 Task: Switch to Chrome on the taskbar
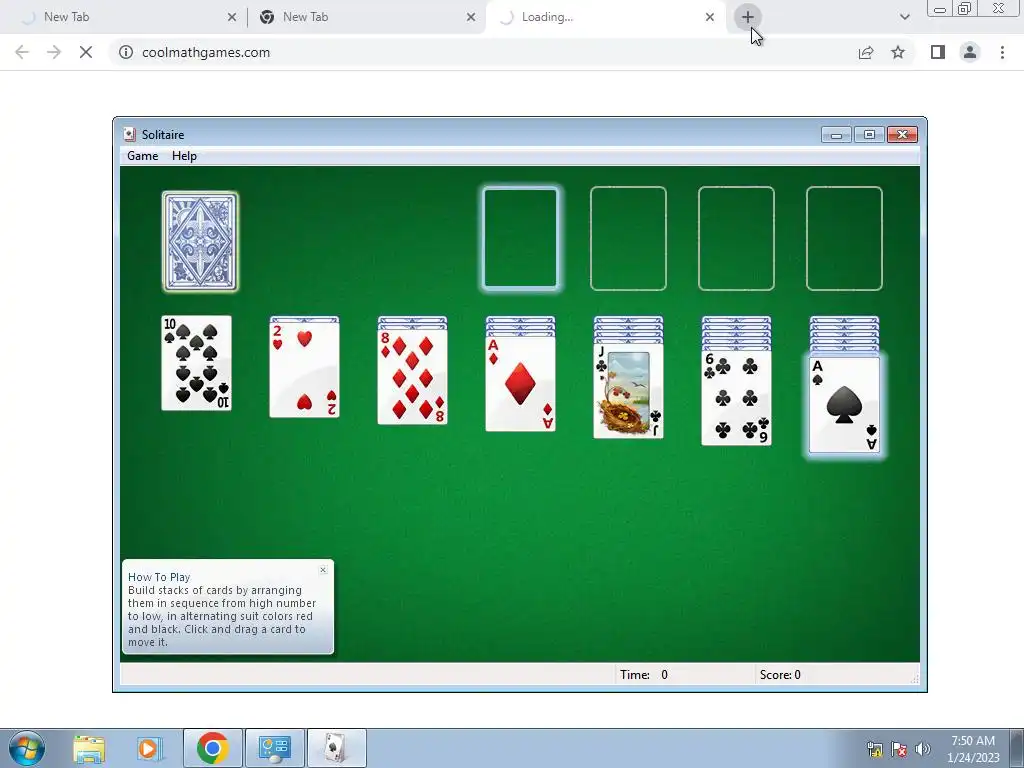coord(212,748)
